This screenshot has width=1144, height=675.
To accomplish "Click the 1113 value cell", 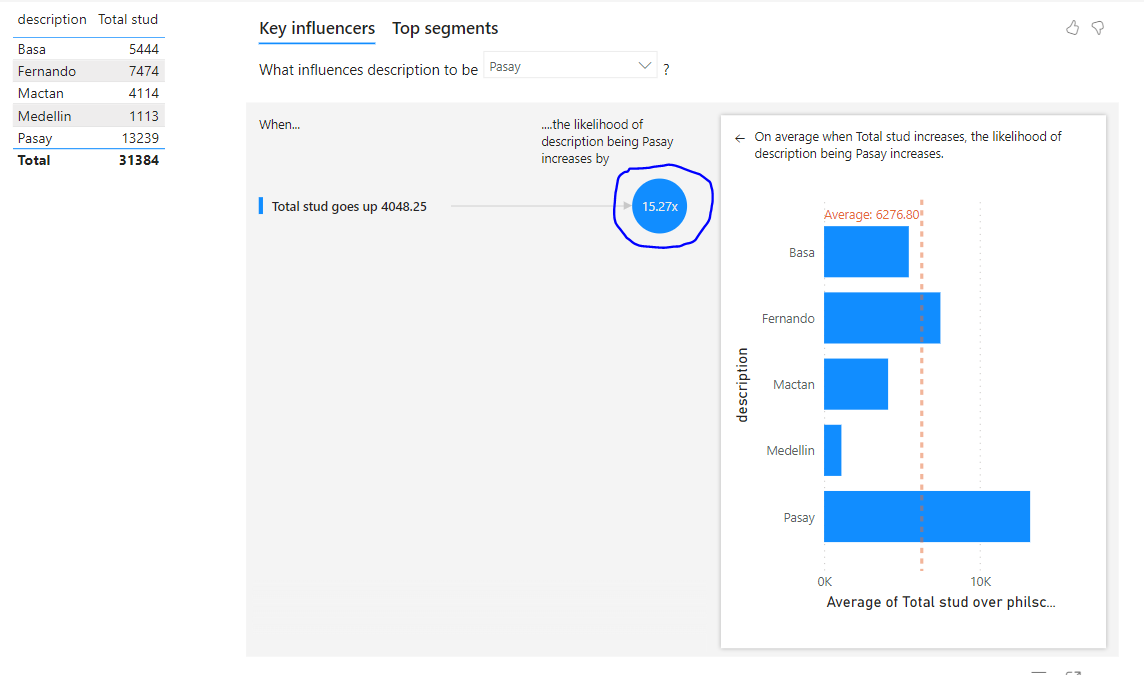I will [x=144, y=116].
